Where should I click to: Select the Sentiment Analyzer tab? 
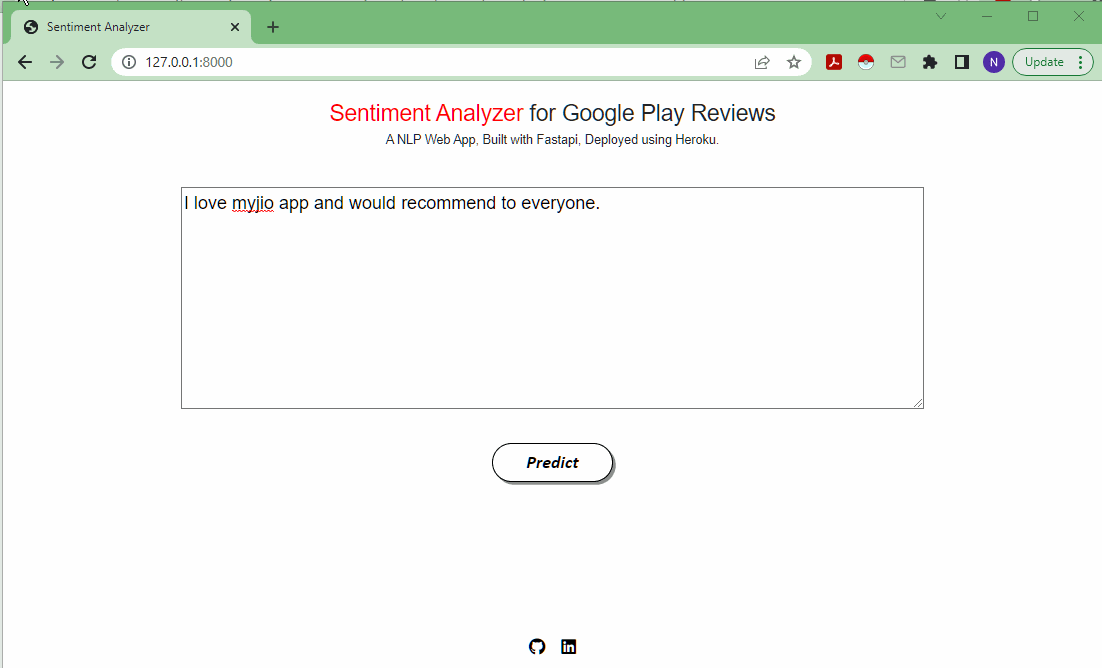pyautogui.click(x=131, y=27)
